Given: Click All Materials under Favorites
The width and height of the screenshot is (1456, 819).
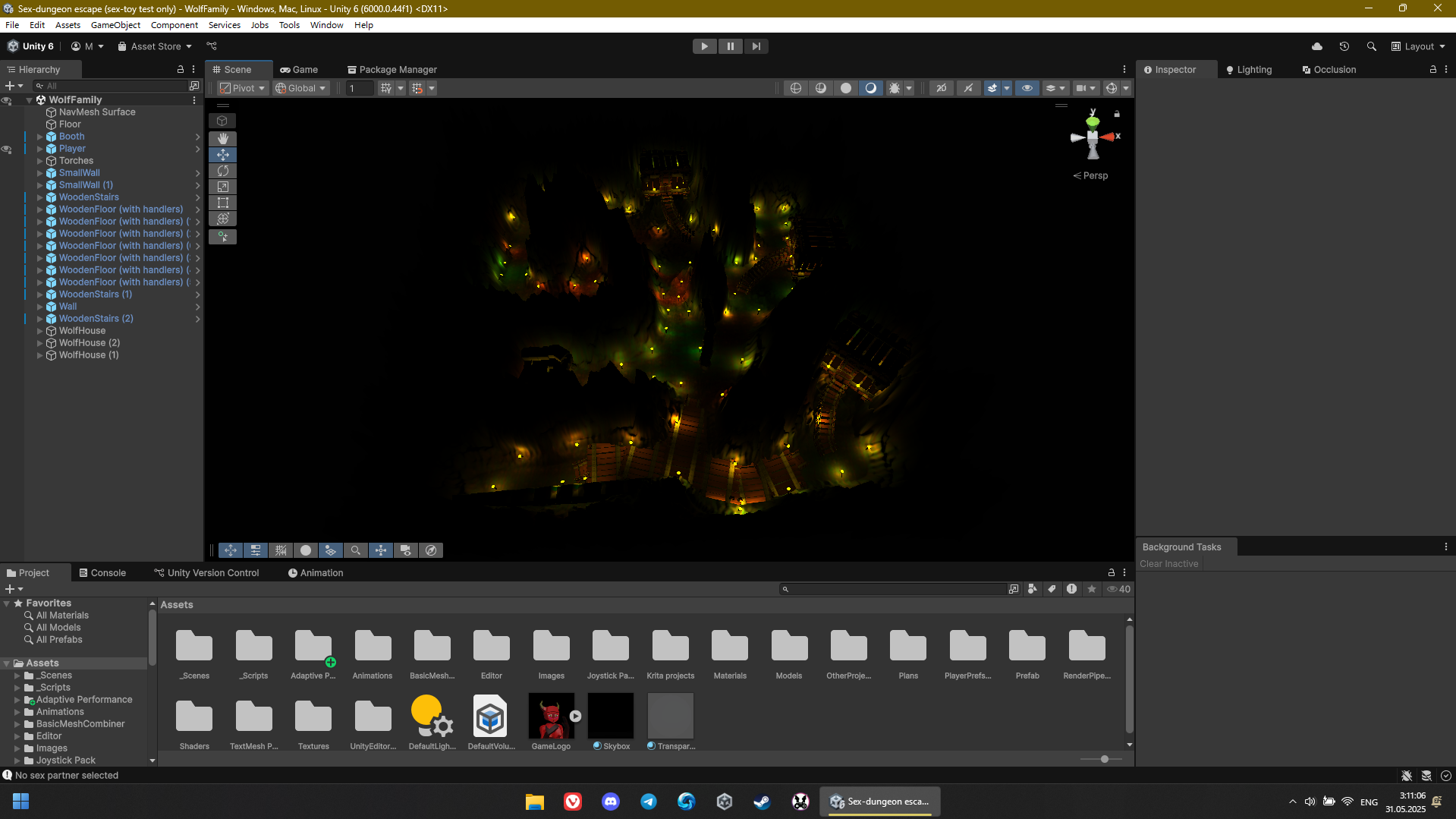Looking at the screenshot, I should [62, 616].
